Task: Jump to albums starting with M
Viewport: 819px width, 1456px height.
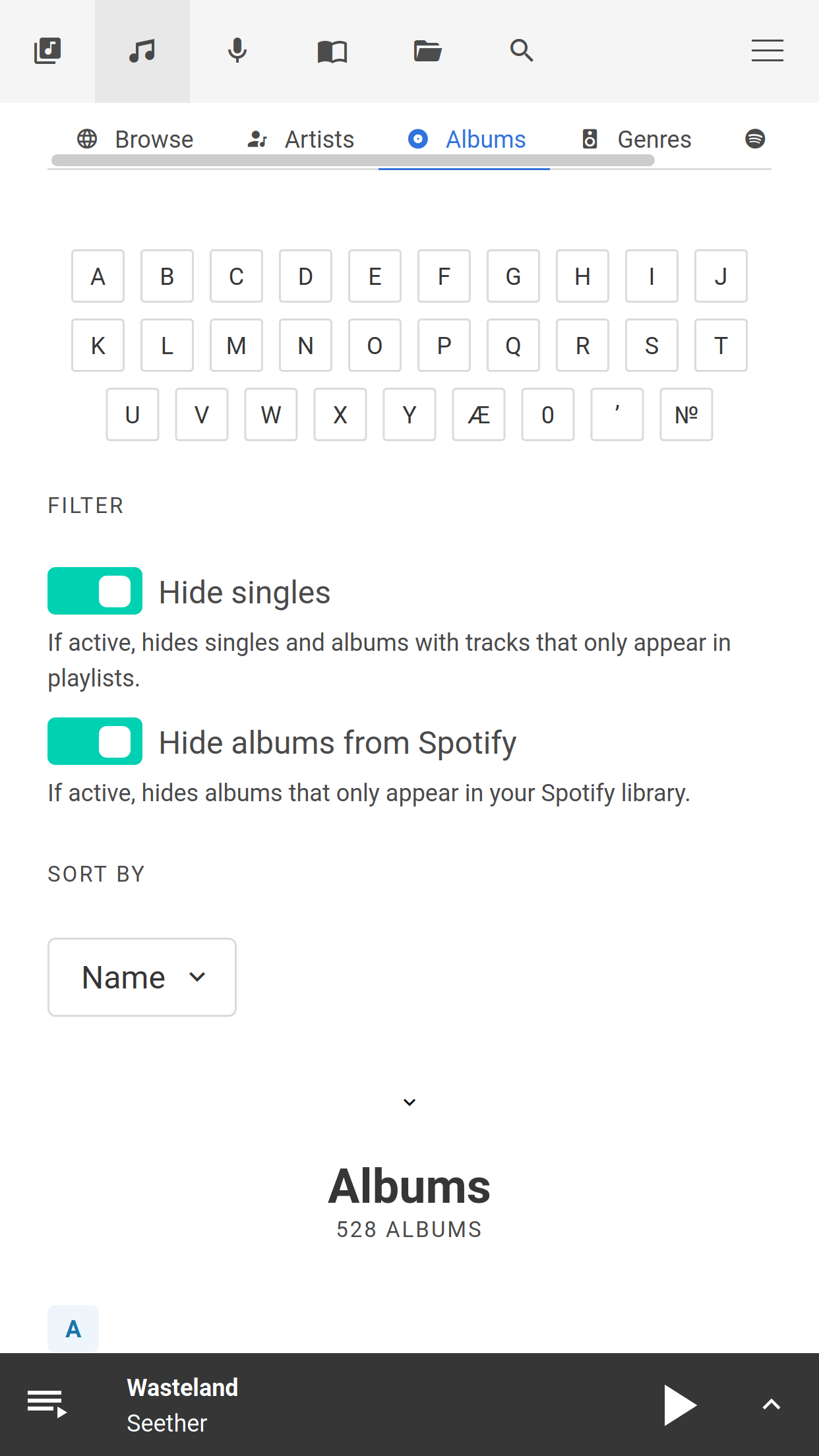Action: pos(236,345)
